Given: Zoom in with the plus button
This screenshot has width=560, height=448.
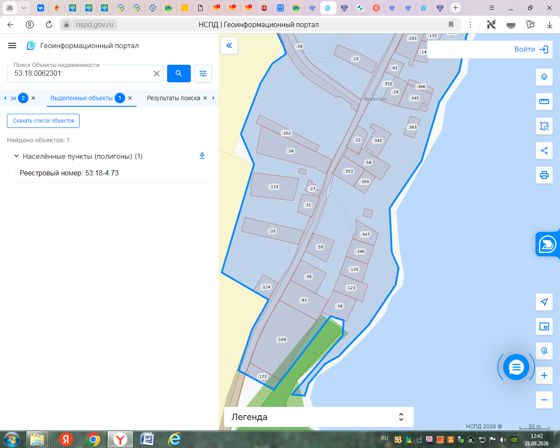Looking at the screenshot, I should click(544, 375).
